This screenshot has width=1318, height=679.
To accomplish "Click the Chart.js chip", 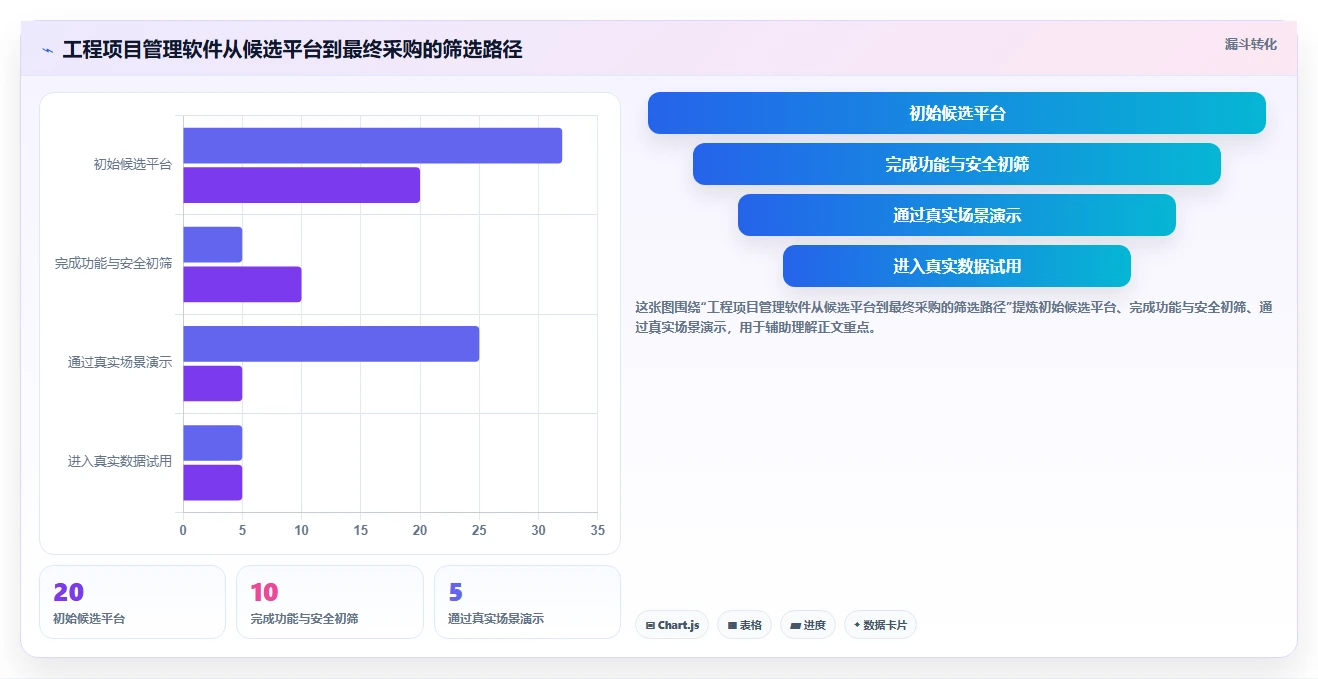I will (672, 625).
